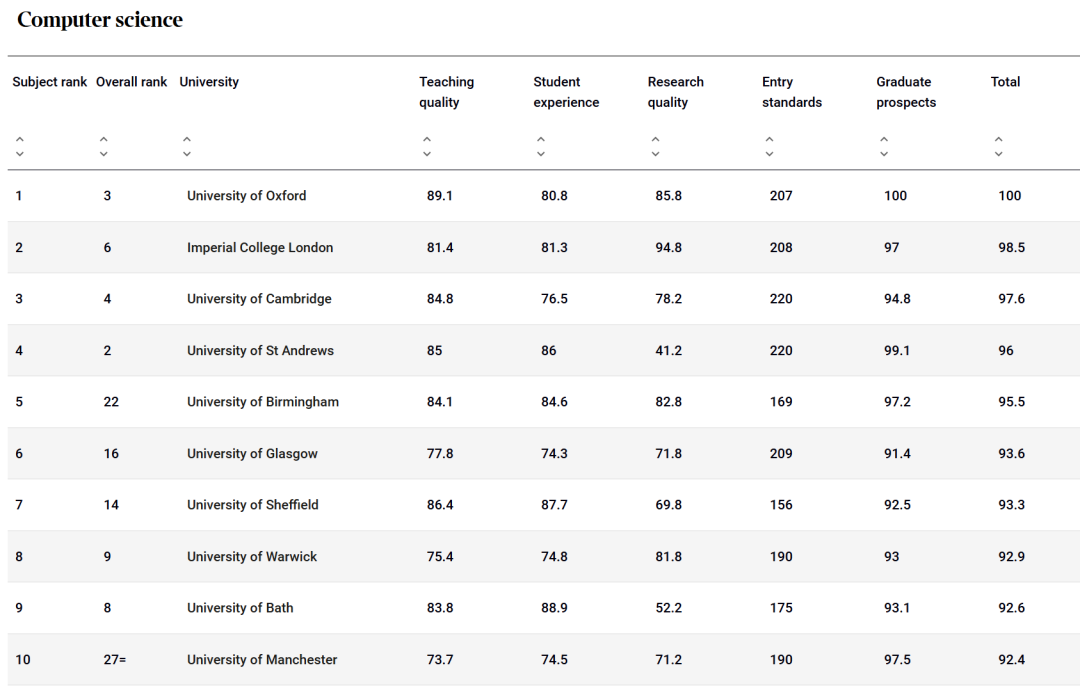Sort Total column ascending arrow
1080x686 pixels.
pos(998,139)
